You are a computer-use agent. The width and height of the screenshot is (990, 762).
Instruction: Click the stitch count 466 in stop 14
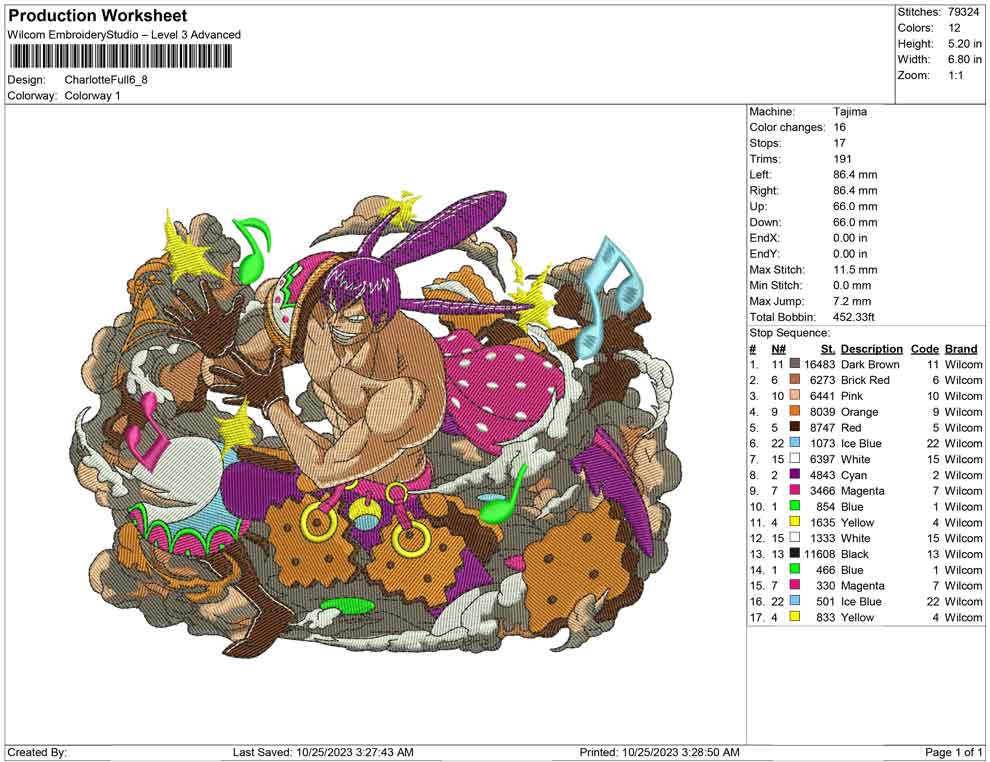(825, 569)
